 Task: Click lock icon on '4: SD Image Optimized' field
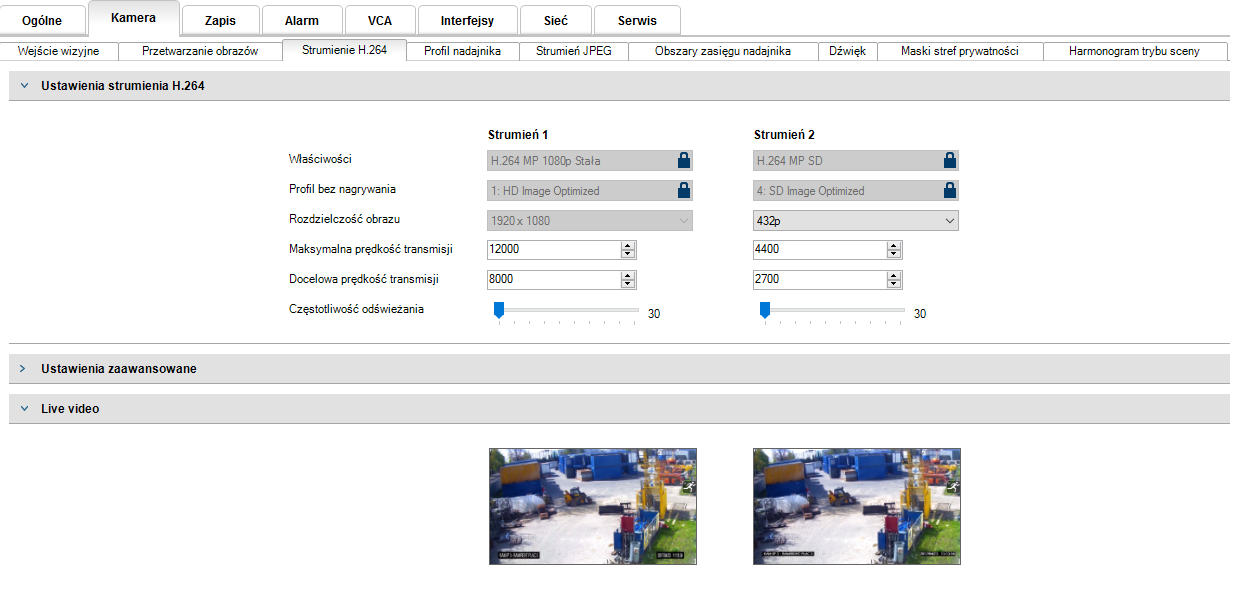coord(949,190)
